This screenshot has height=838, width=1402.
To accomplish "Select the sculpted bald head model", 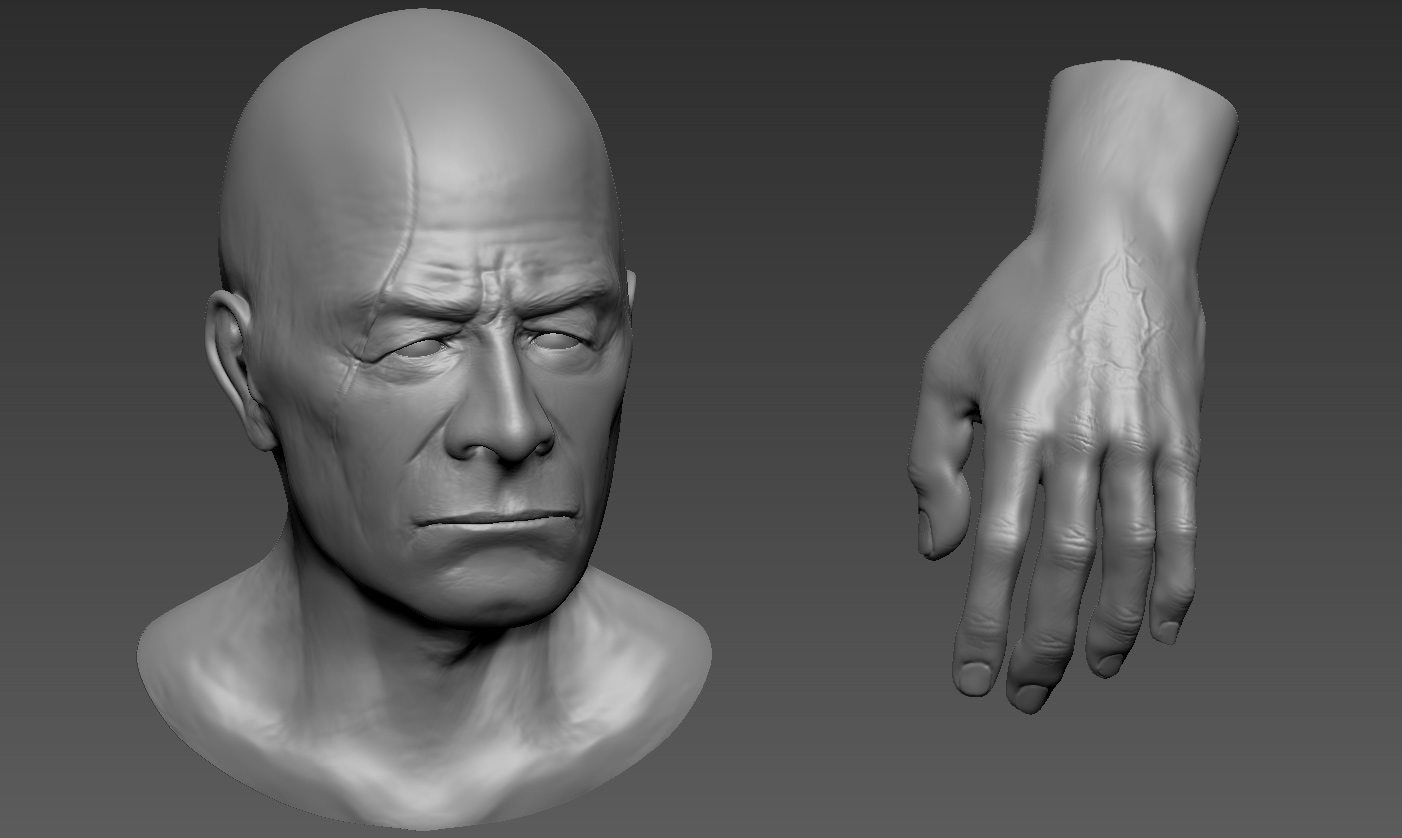I will coord(425,420).
